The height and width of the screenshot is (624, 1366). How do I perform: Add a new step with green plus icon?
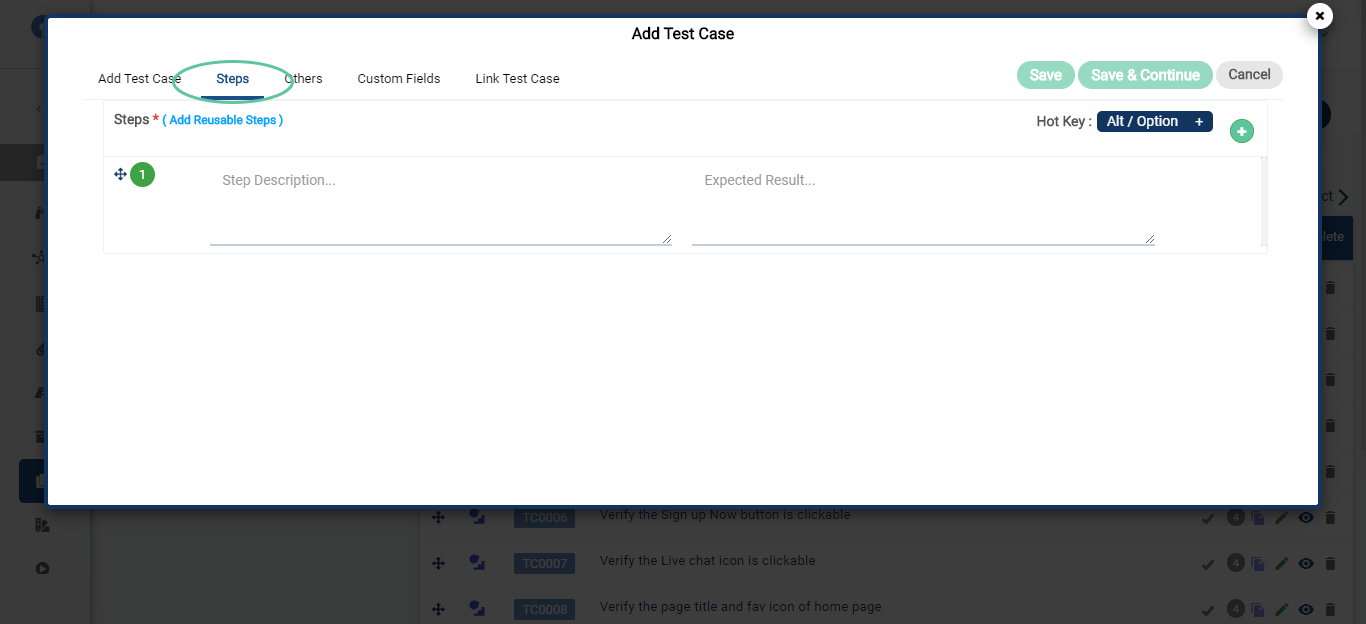(1241, 131)
